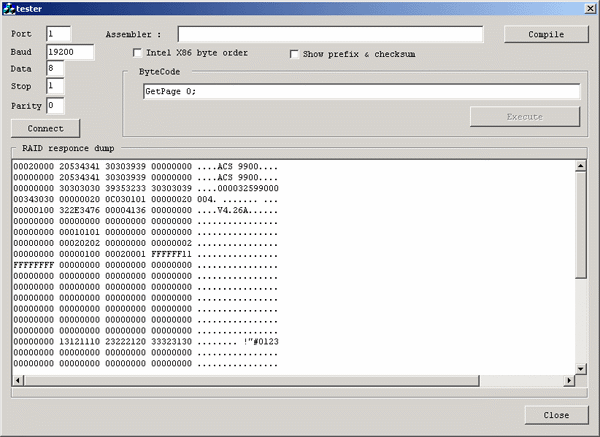This screenshot has width=600, height=437.
Task: Click dump line containing V4.26A
Action: (x=146, y=210)
